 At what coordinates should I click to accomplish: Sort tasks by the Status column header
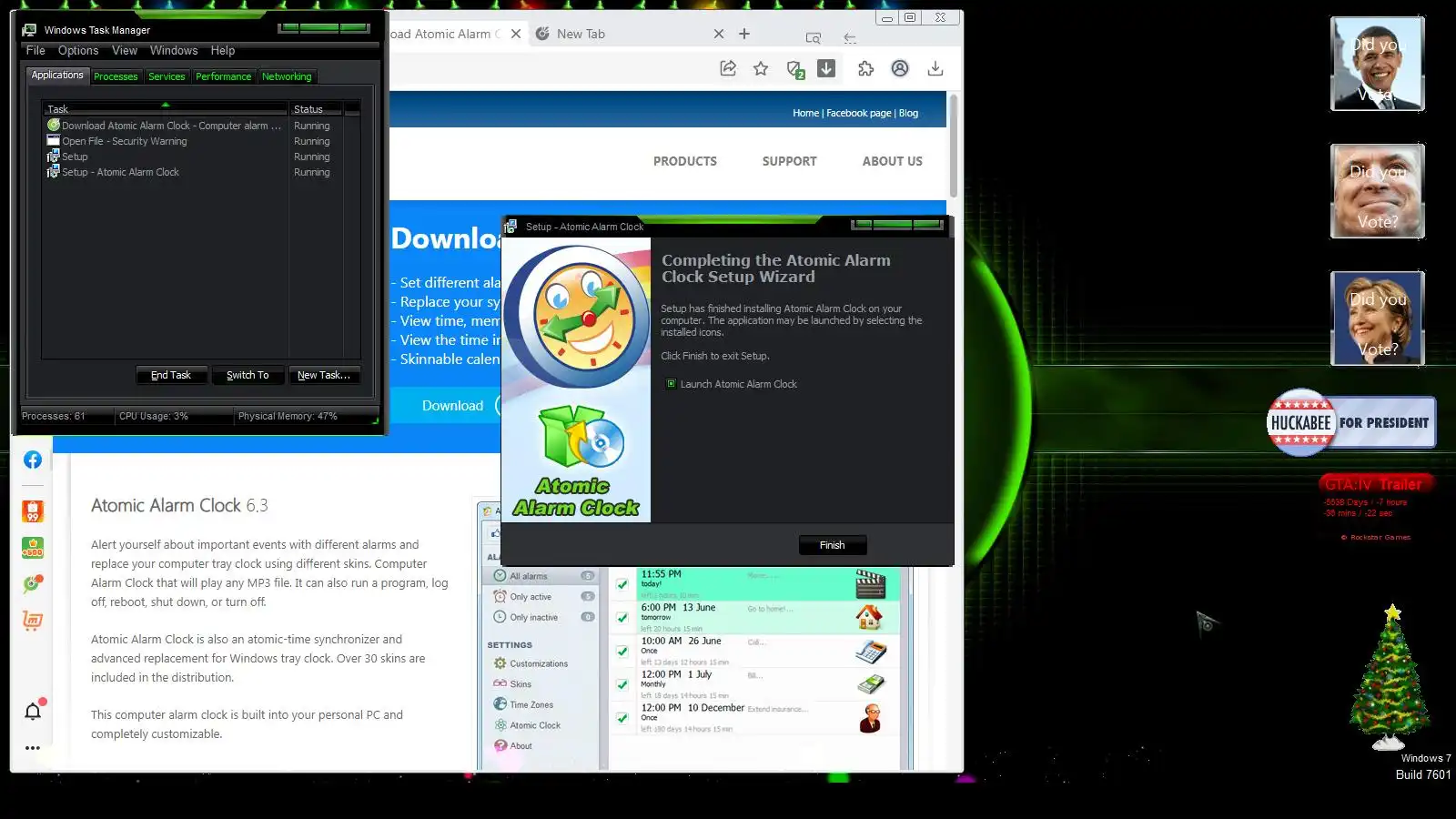point(317,109)
